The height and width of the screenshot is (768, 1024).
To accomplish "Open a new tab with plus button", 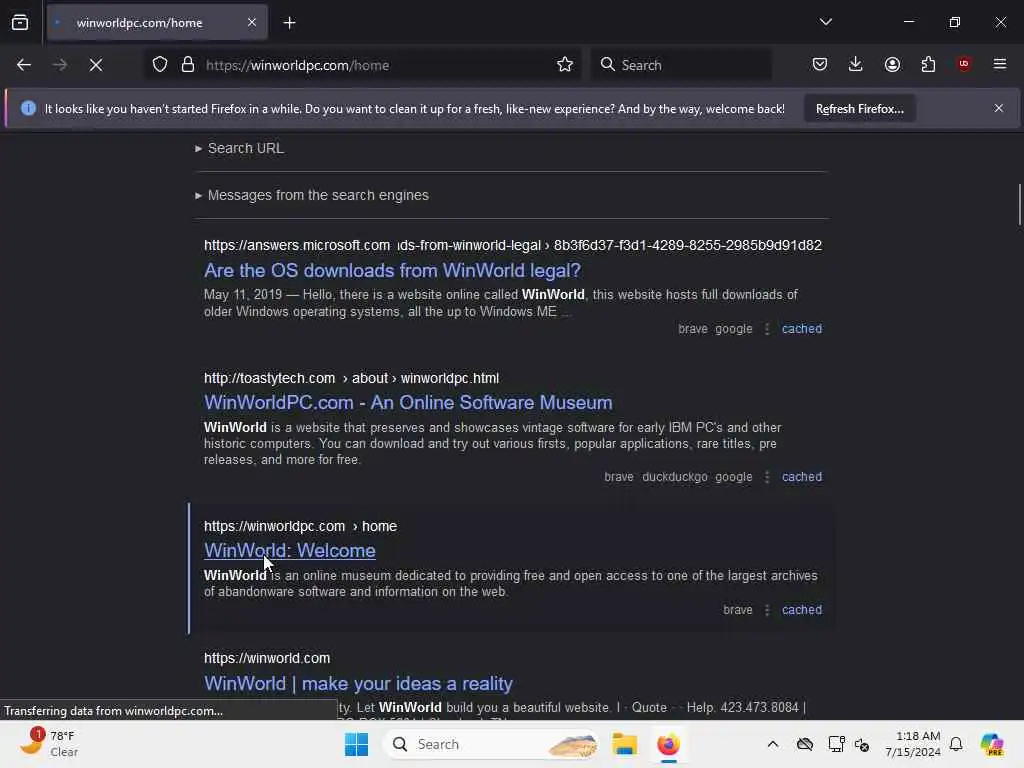I will point(289,23).
